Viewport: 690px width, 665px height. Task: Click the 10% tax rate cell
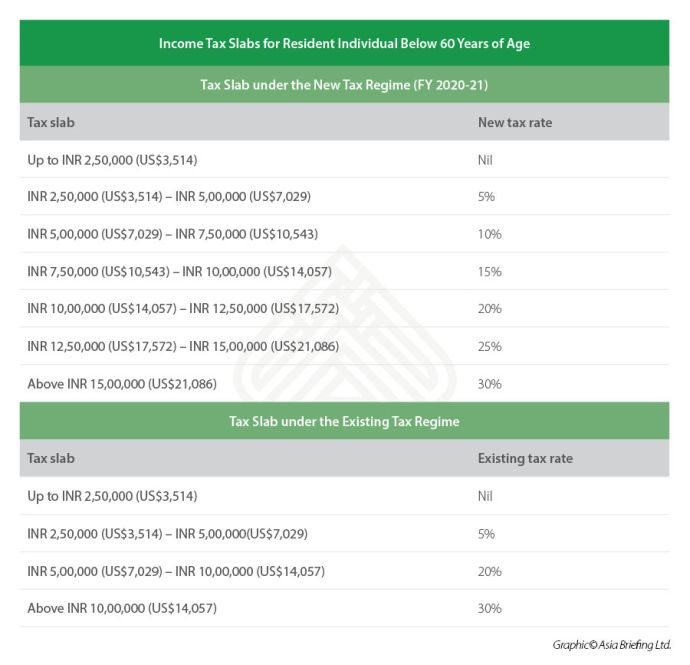pos(490,234)
